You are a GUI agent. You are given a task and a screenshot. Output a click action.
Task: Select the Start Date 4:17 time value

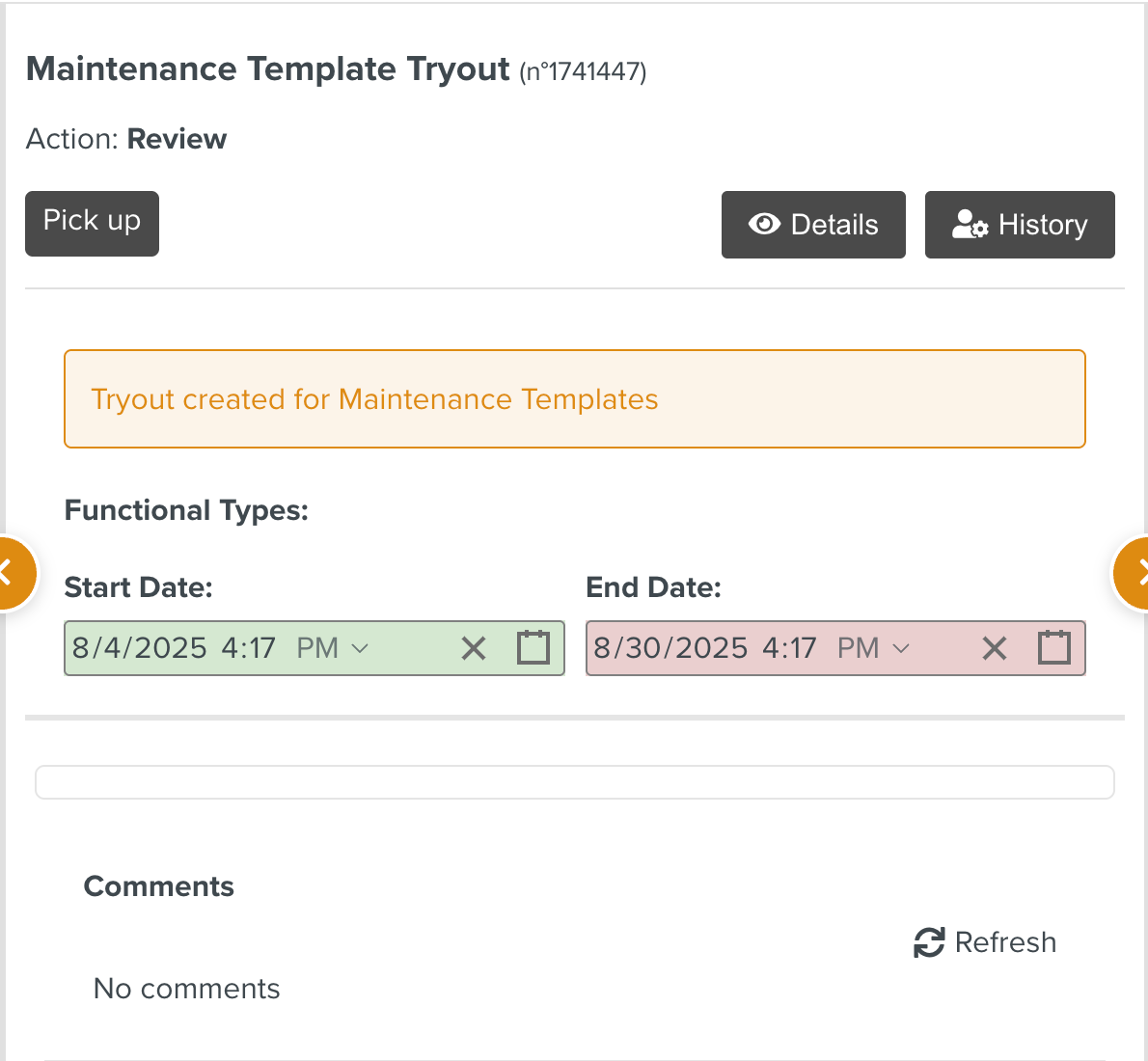coord(249,648)
